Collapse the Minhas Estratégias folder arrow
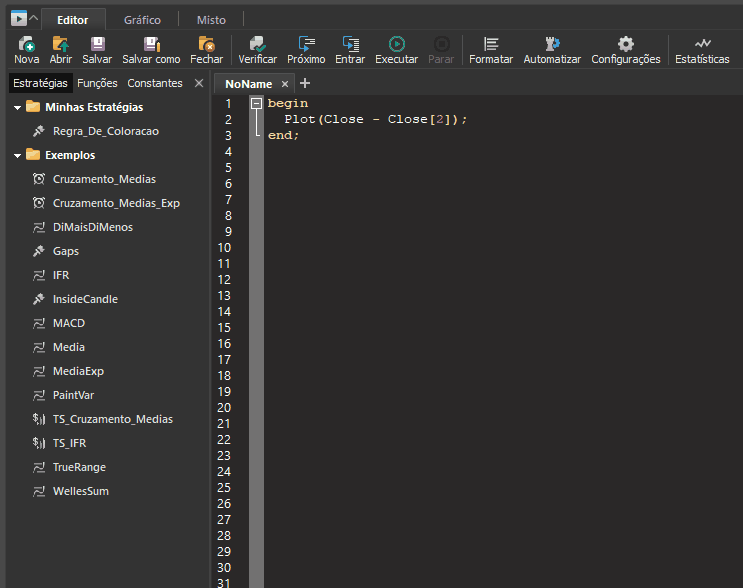Screen dimensions: 743x588 [x=18, y=108]
